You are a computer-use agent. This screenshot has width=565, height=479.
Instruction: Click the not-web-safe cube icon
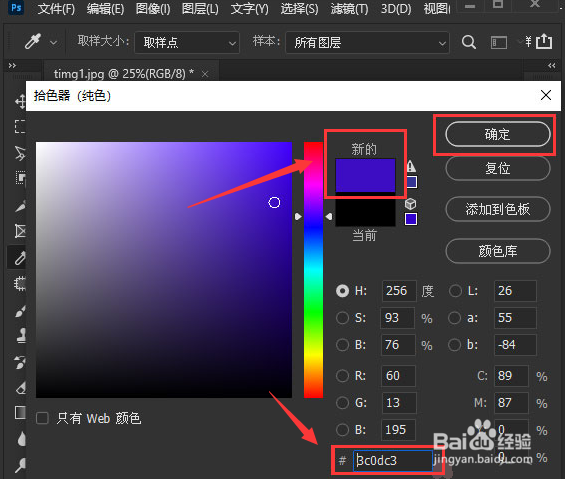click(410, 204)
